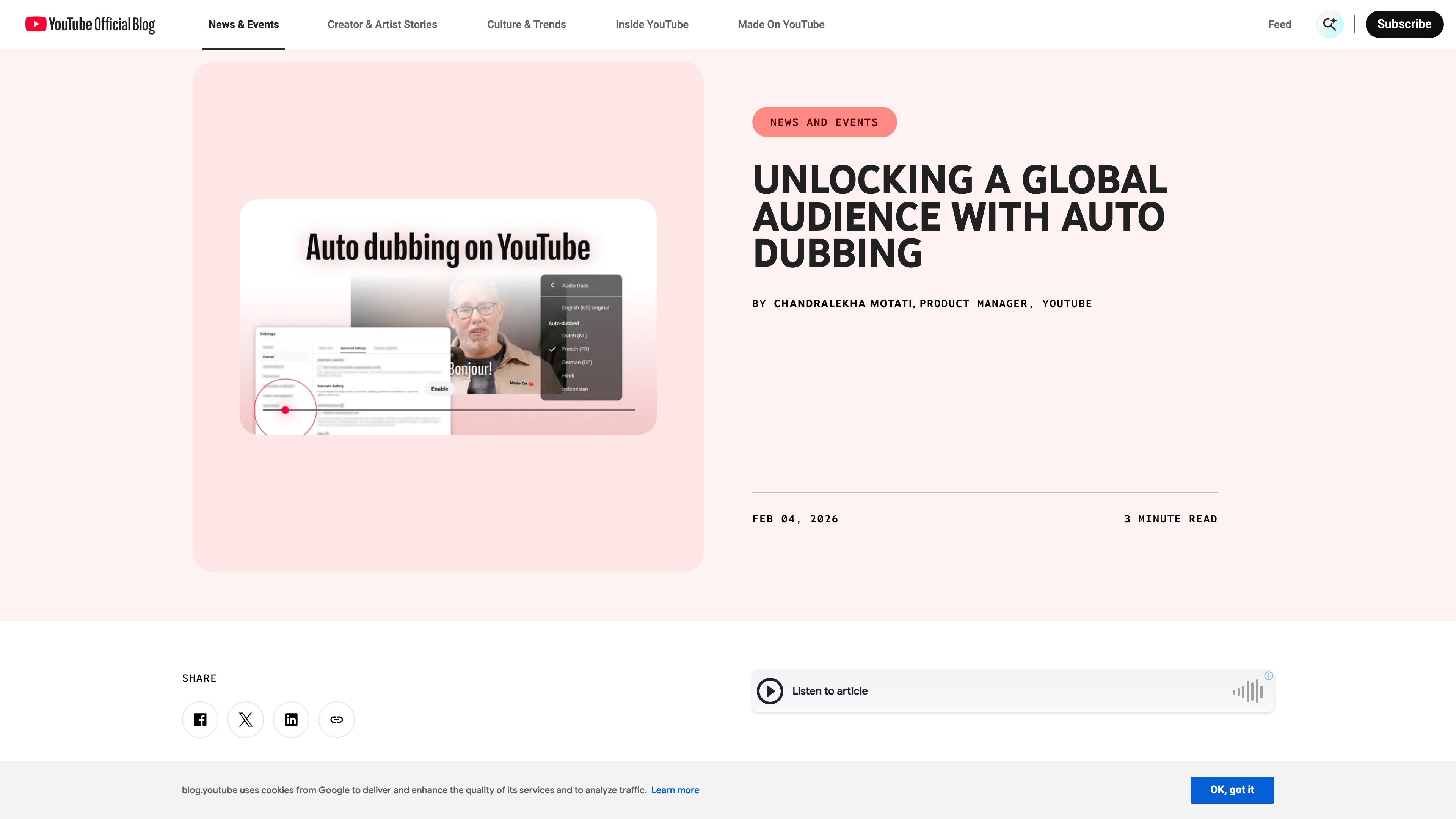Share the article on LinkedIn
This screenshot has height=819, width=1456.
(x=291, y=719)
